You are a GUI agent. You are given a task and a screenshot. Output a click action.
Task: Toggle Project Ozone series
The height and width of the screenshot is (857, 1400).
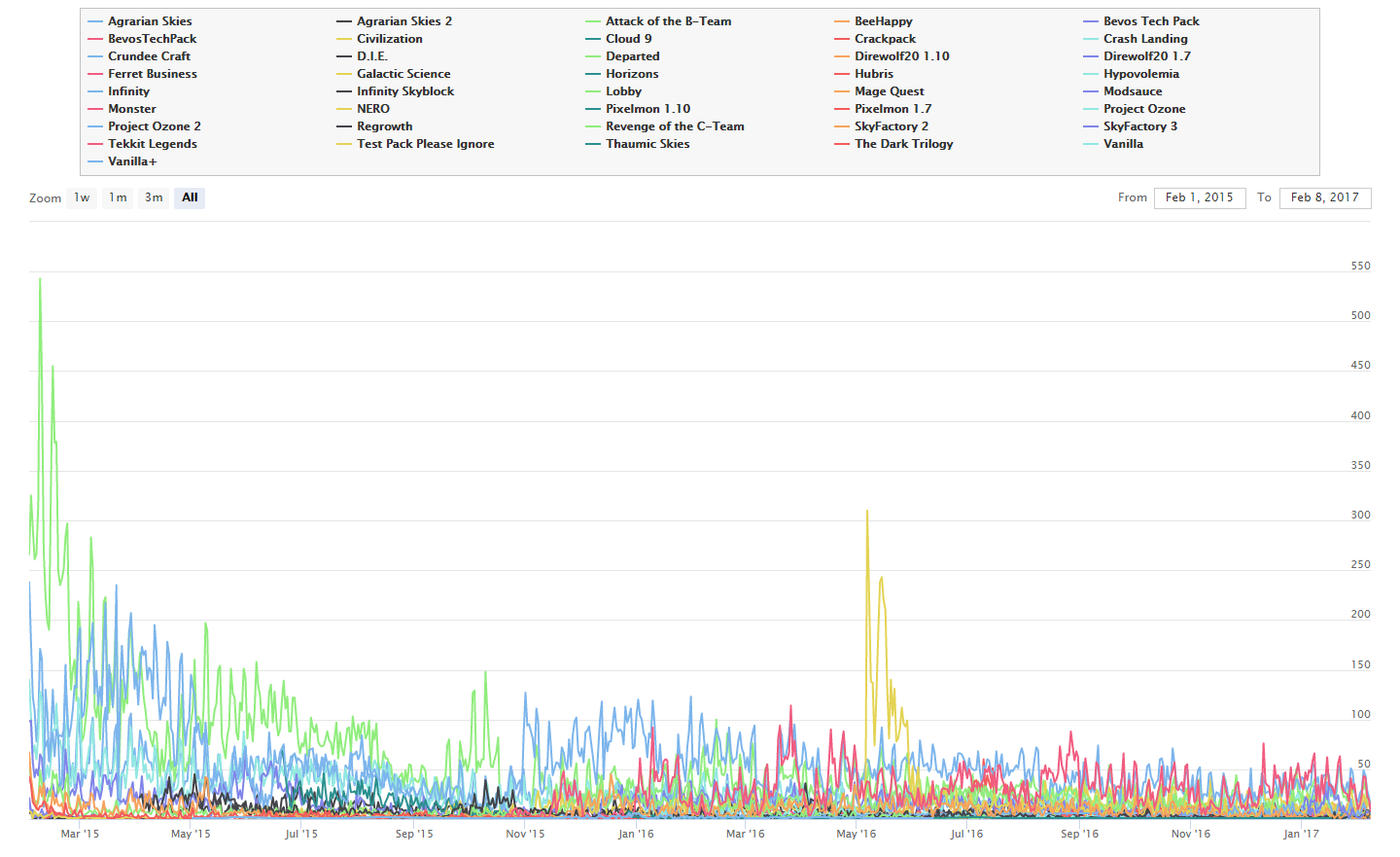tap(1135, 109)
